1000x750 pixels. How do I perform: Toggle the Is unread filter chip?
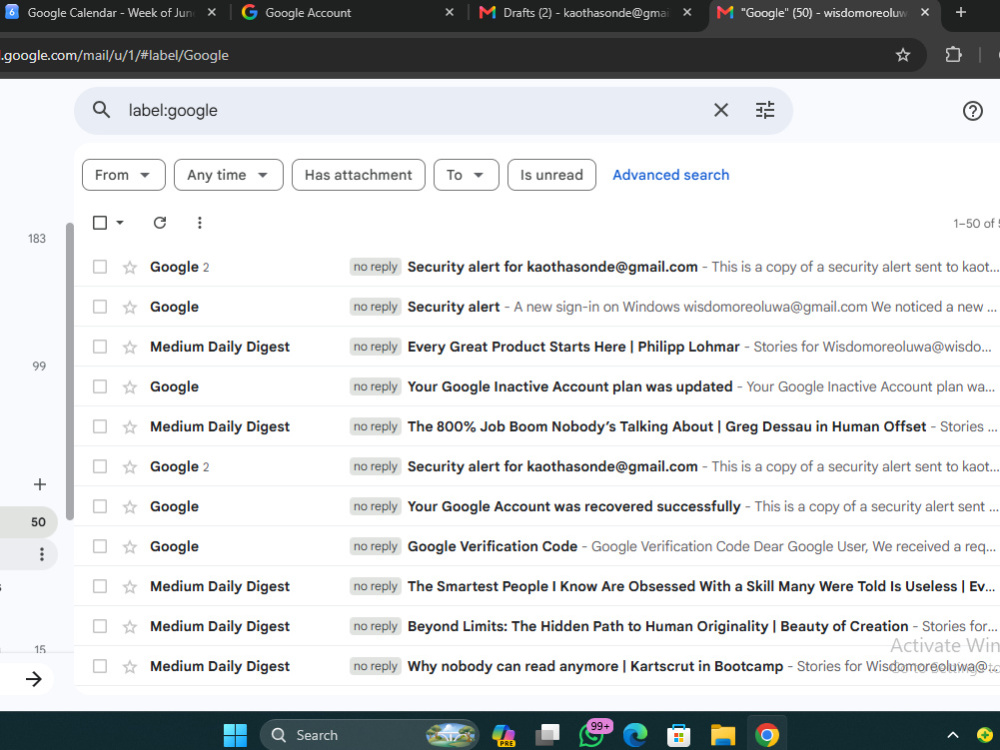[x=552, y=175]
